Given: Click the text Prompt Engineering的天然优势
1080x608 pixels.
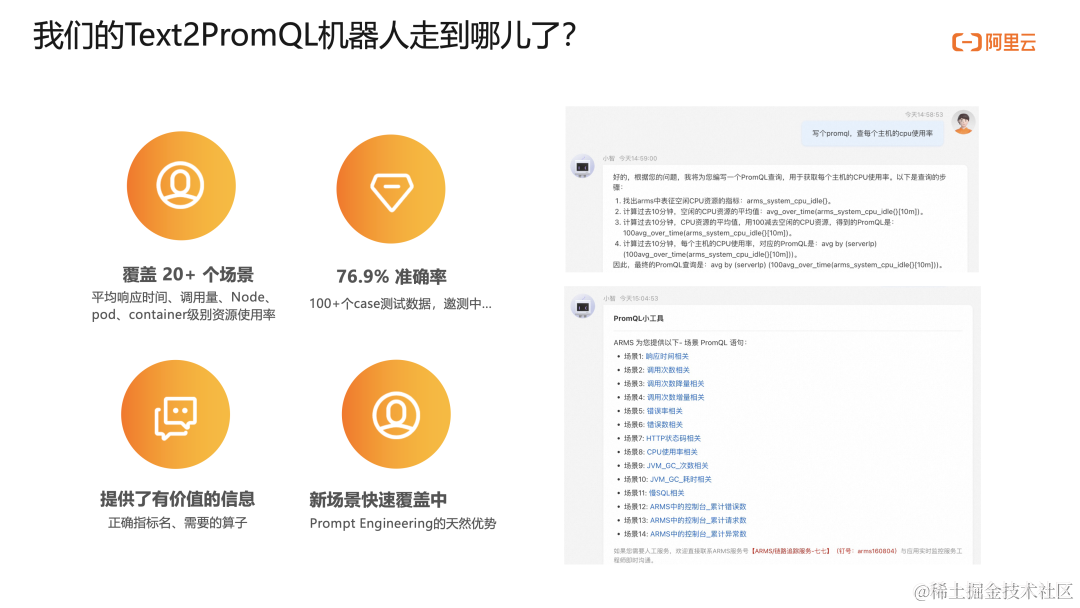Looking at the screenshot, I should pos(403,523).
